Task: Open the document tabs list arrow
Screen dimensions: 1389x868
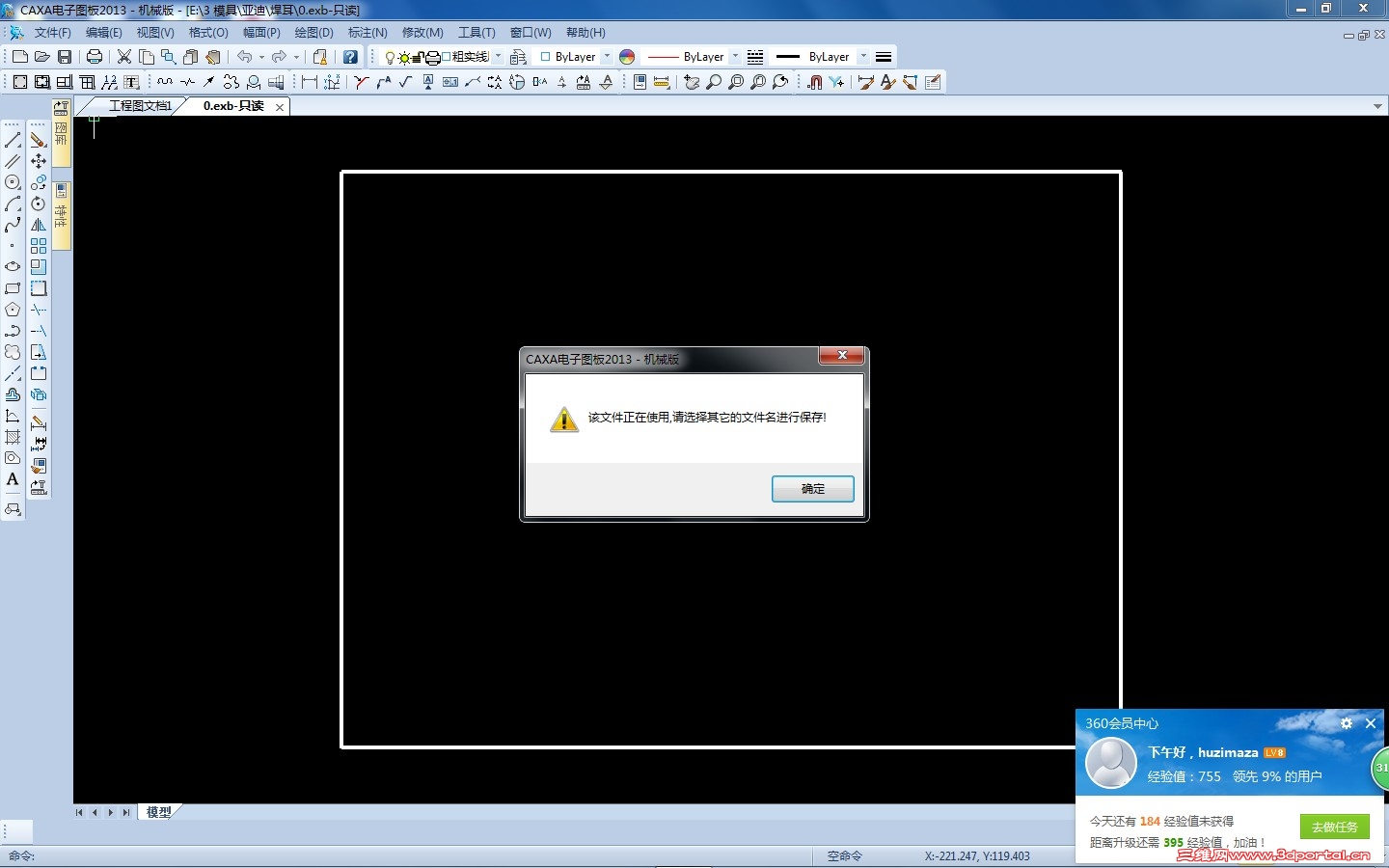Action: coord(1377,106)
